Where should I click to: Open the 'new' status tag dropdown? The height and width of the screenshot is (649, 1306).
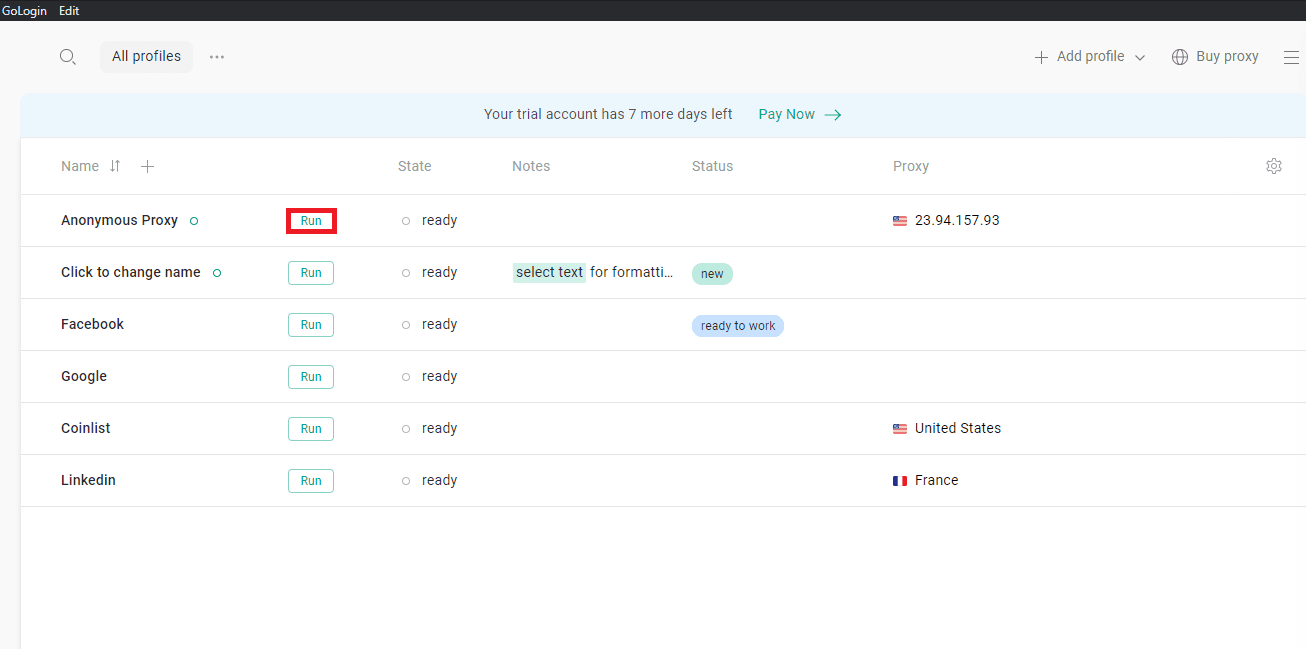coord(712,274)
